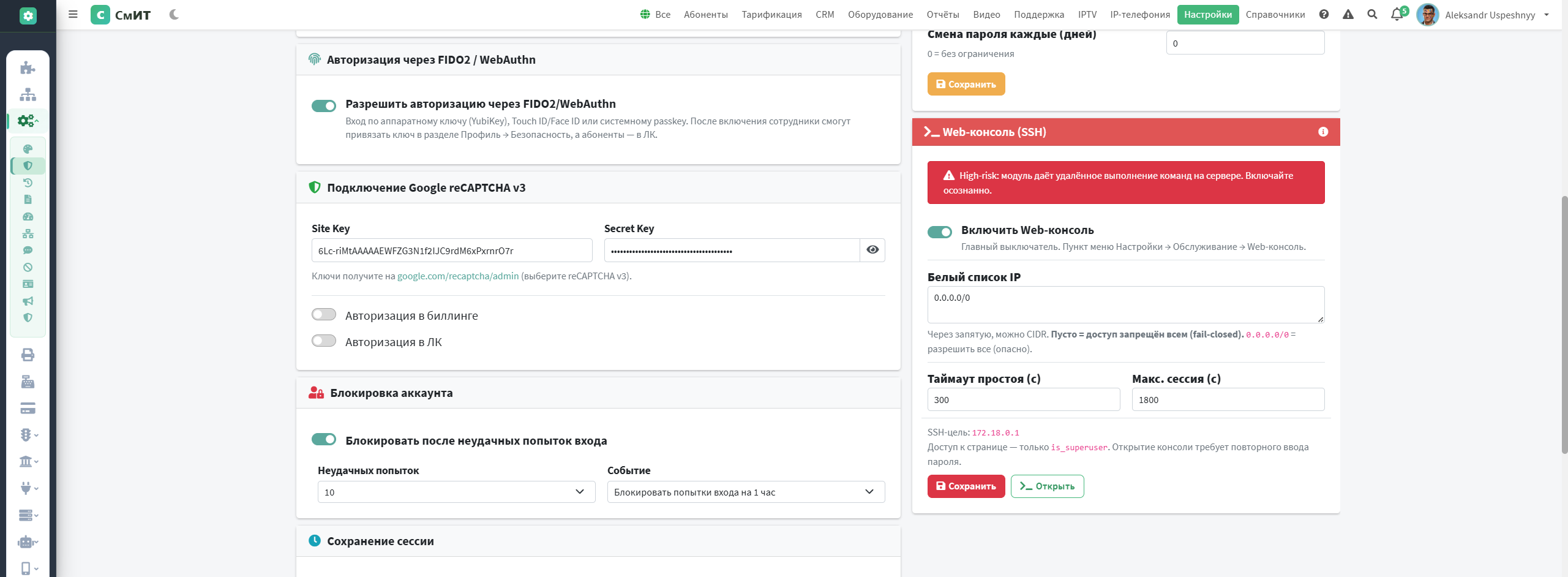1568x577 pixels.
Task: Open the hamburger menu icon
Action: [x=73, y=14]
